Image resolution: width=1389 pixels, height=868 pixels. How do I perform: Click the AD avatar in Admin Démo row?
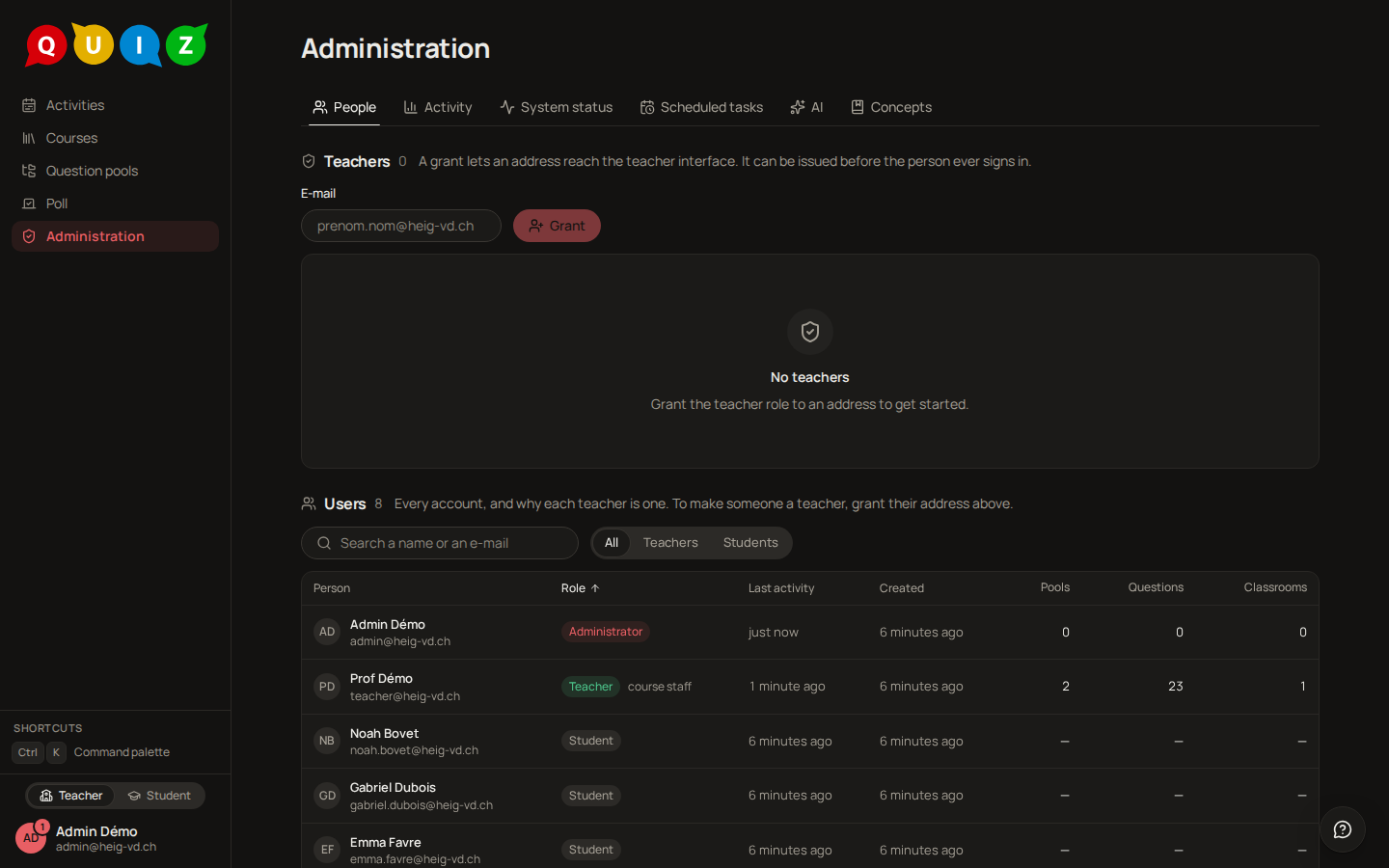click(x=327, y=632)
